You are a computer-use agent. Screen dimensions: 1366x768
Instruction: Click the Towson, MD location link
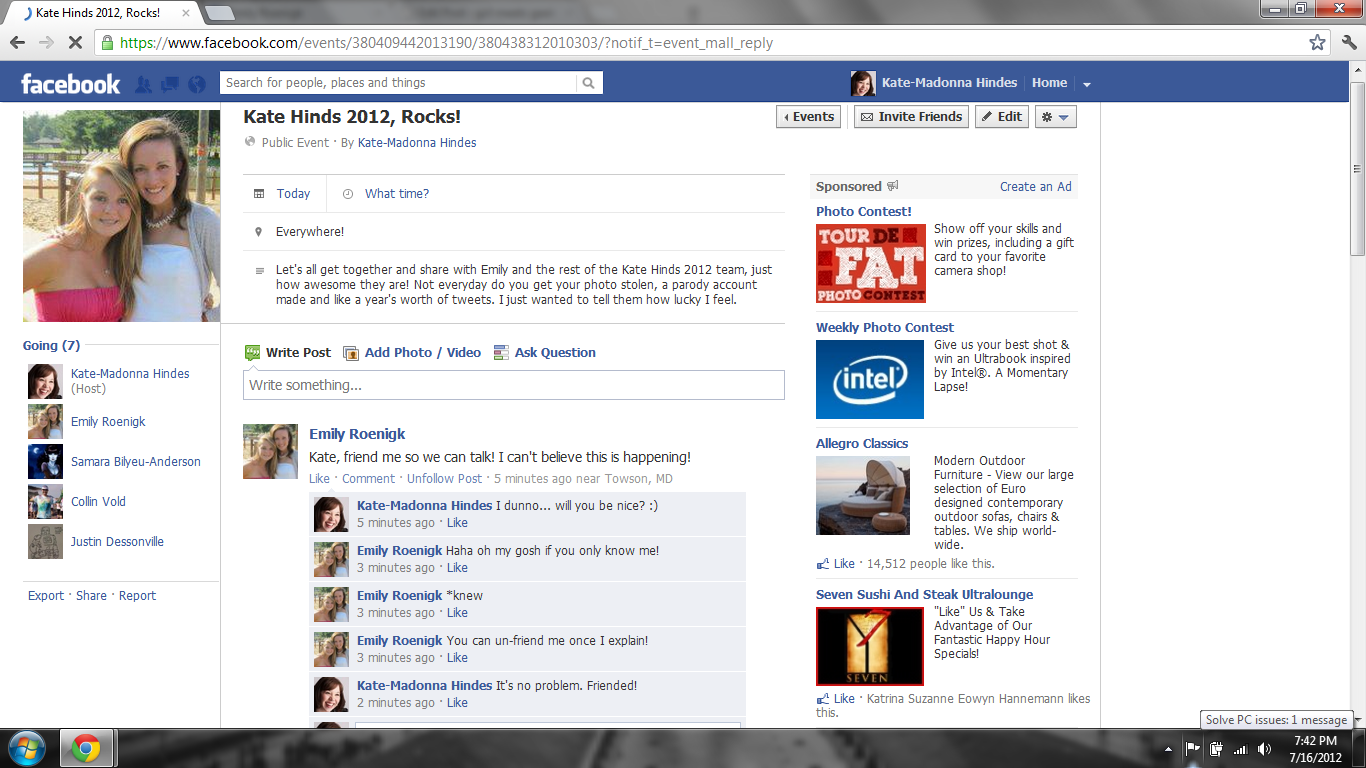click(638, 479)
